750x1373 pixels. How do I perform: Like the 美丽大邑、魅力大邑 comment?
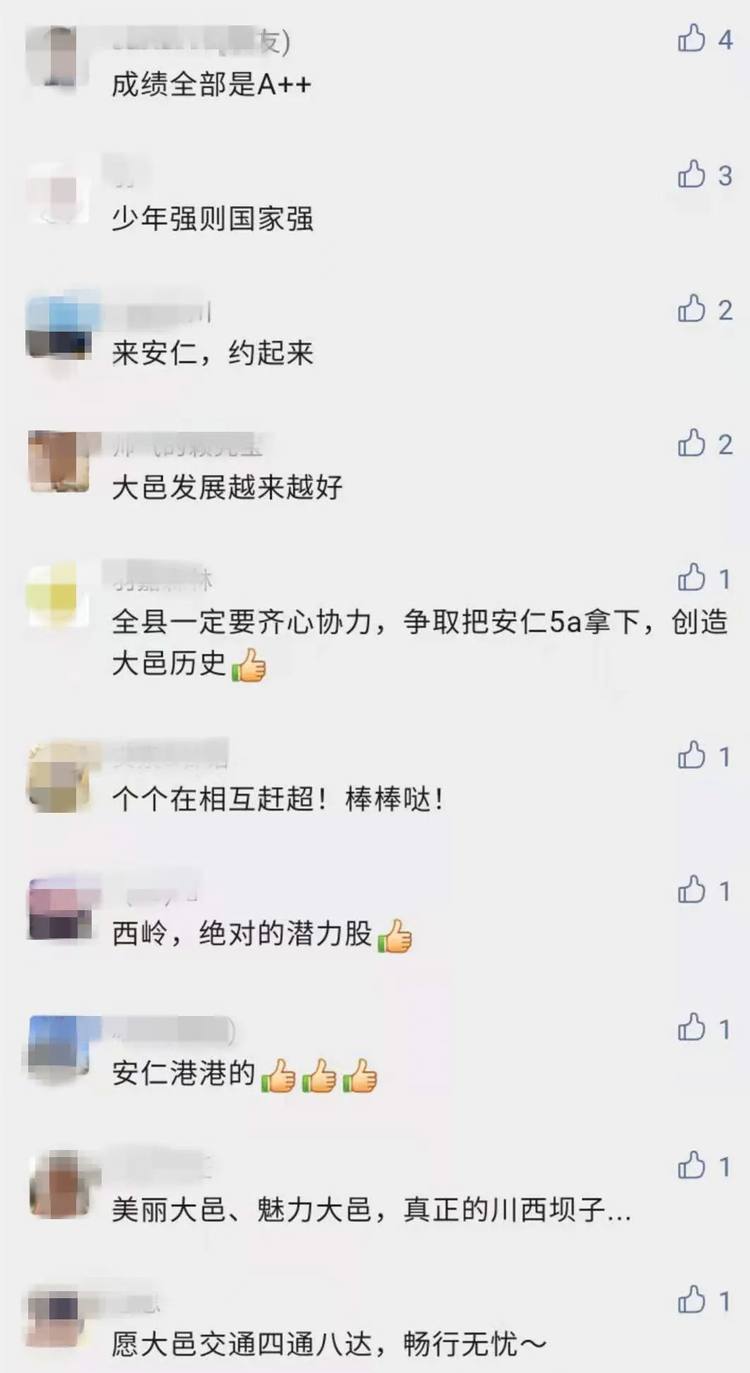(692, 1165)
